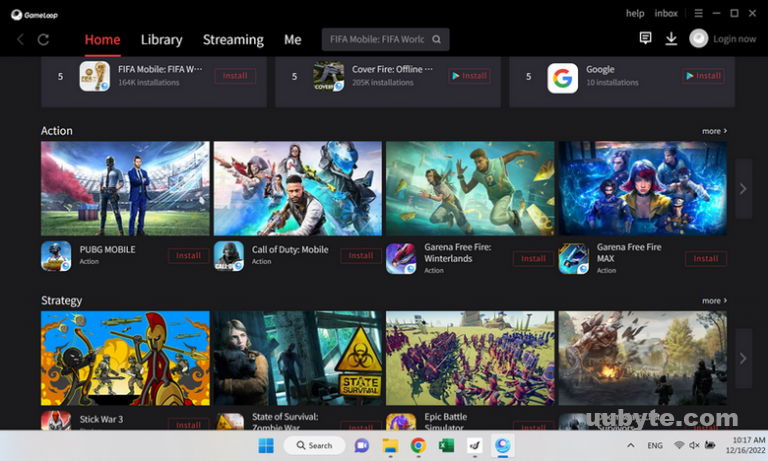Open the Stick War 3 banner

pyautogui.click(x=125, y=358)
